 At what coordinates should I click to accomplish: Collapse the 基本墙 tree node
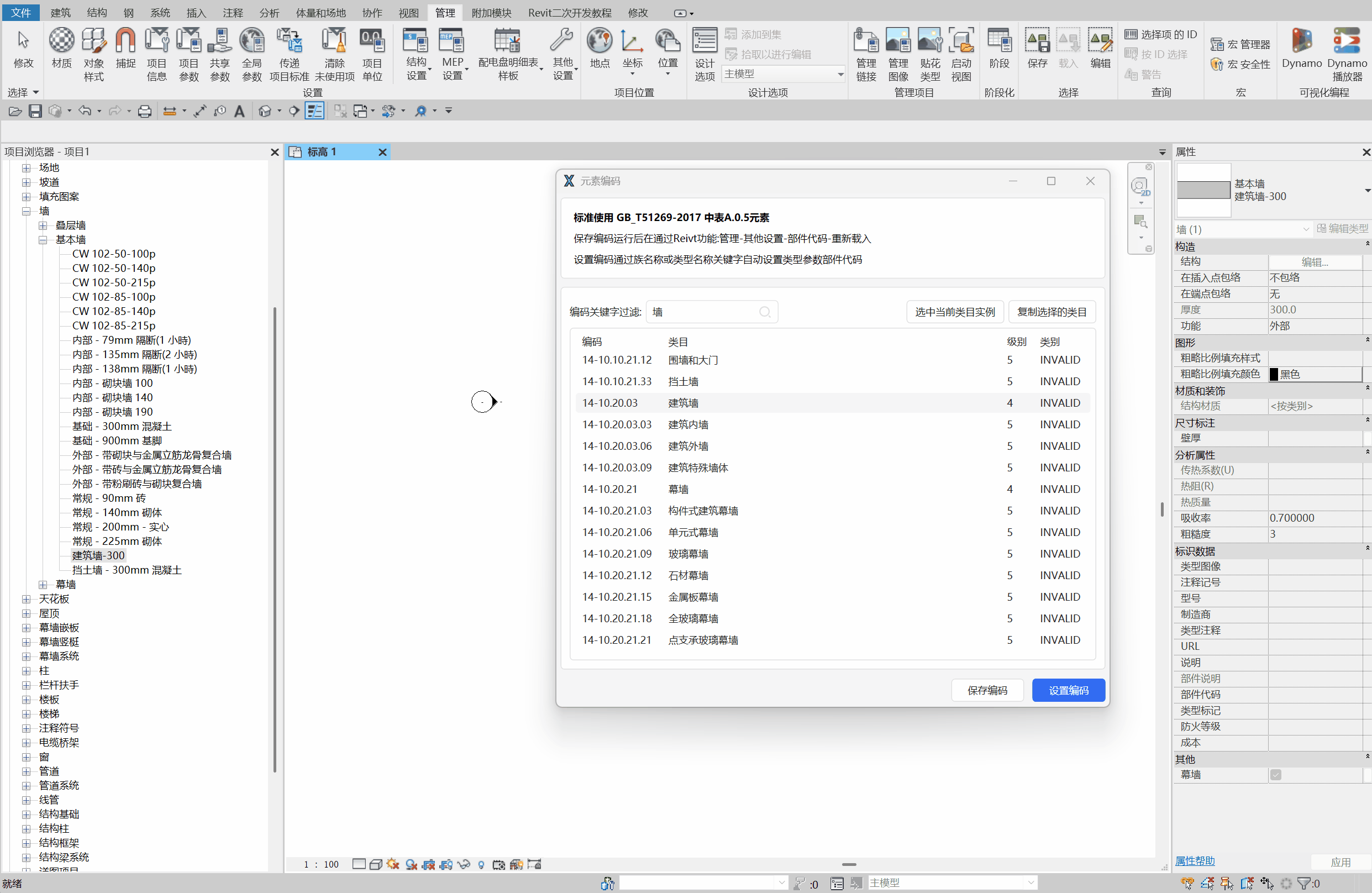pyautogui.click(x=43, y=240)
